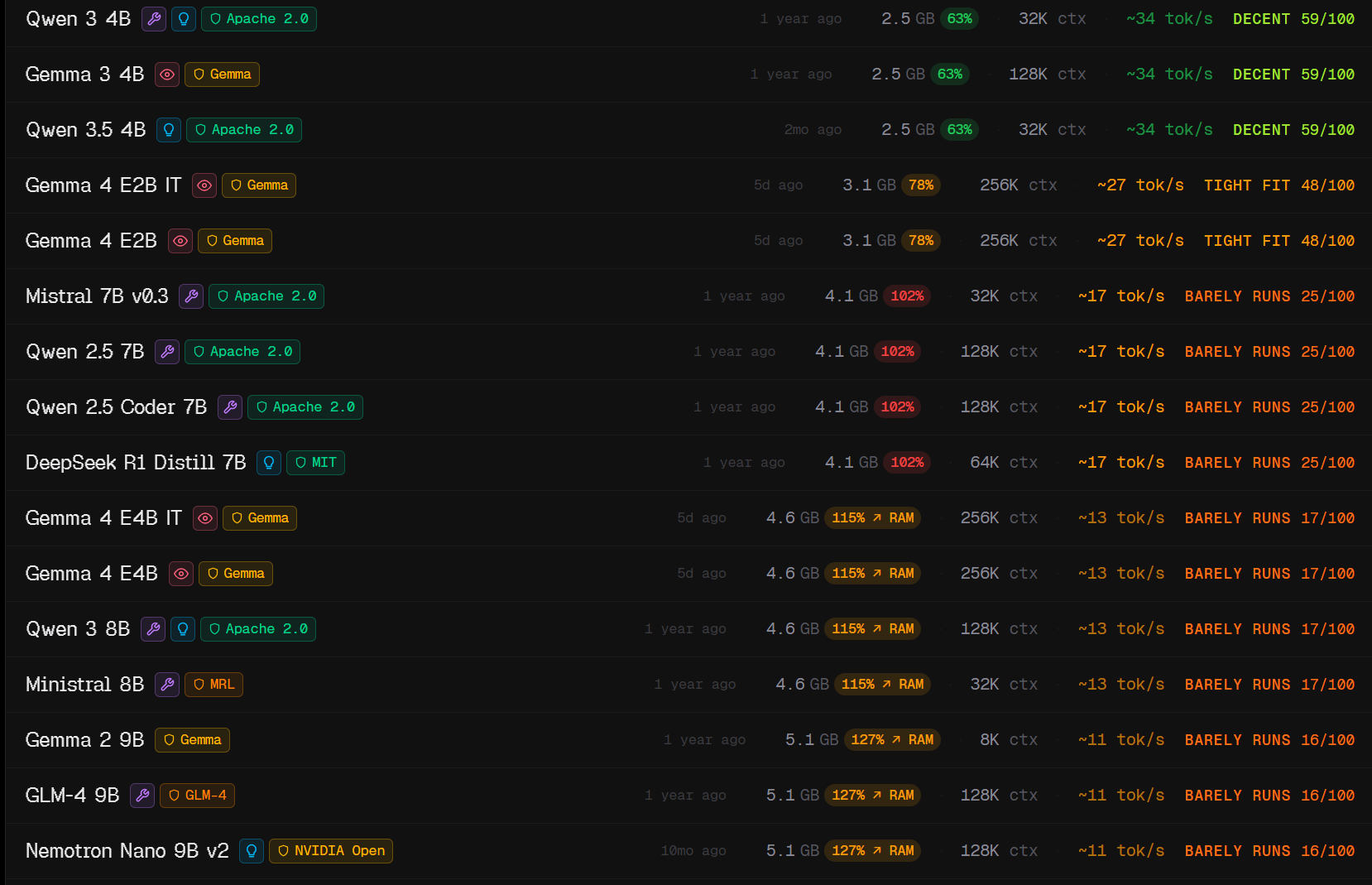Select the model name "Qwen 3 4B"

point(79,19)
